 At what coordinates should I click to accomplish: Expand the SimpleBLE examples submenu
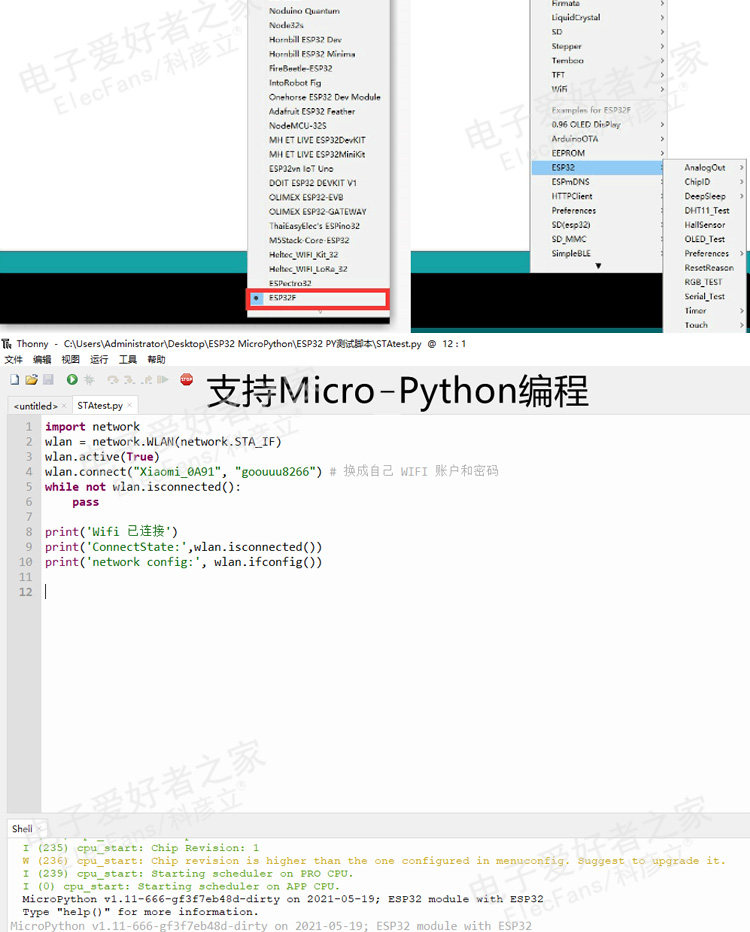pos(597,253)
